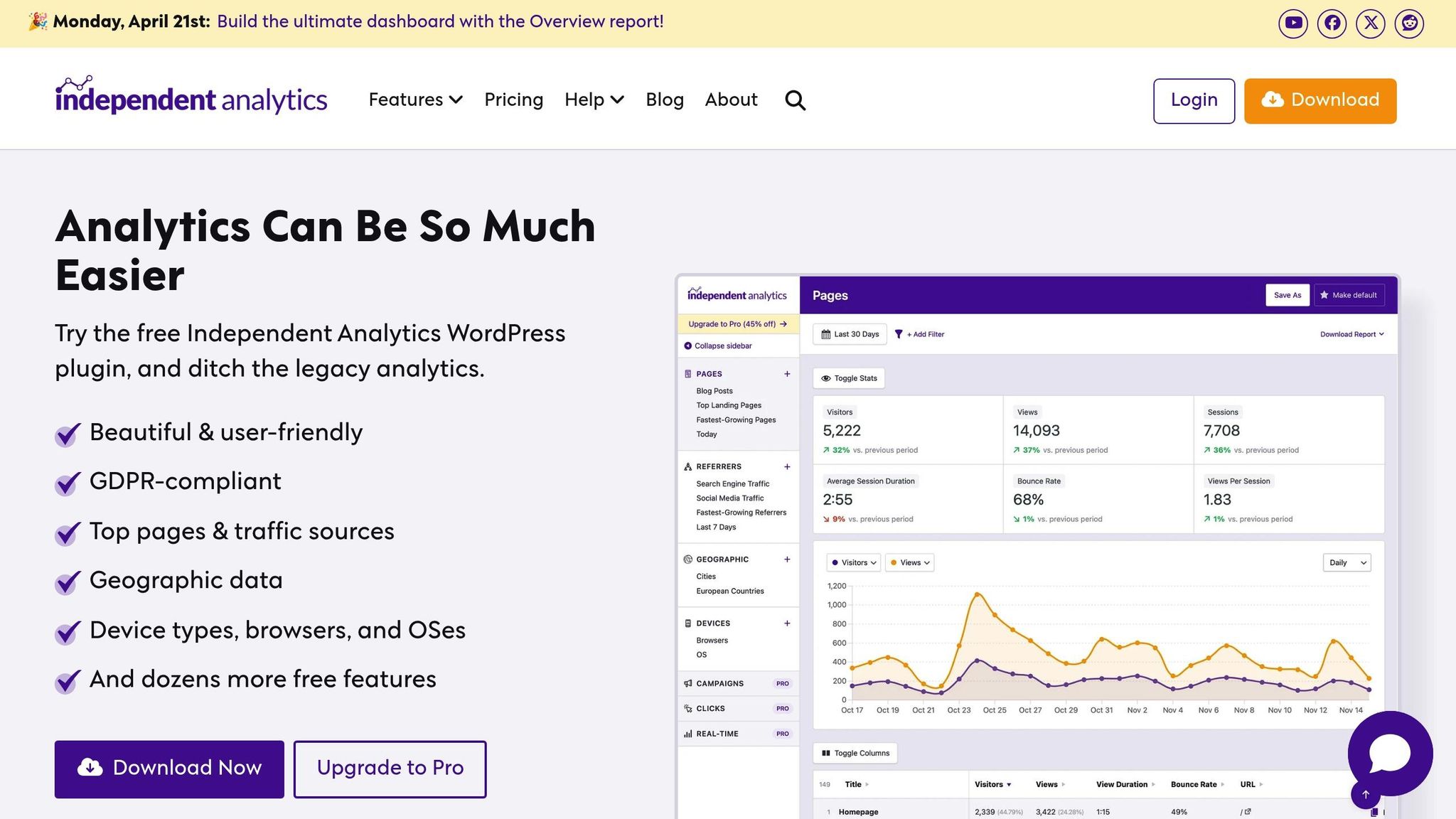Open the Daily interval dropdown

[1346, 562]
